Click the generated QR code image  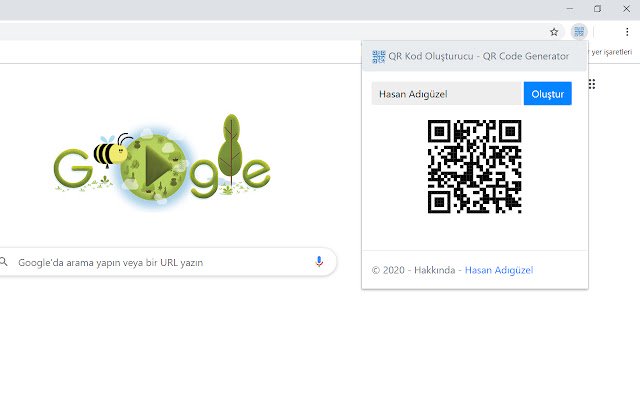click(474, 167)
